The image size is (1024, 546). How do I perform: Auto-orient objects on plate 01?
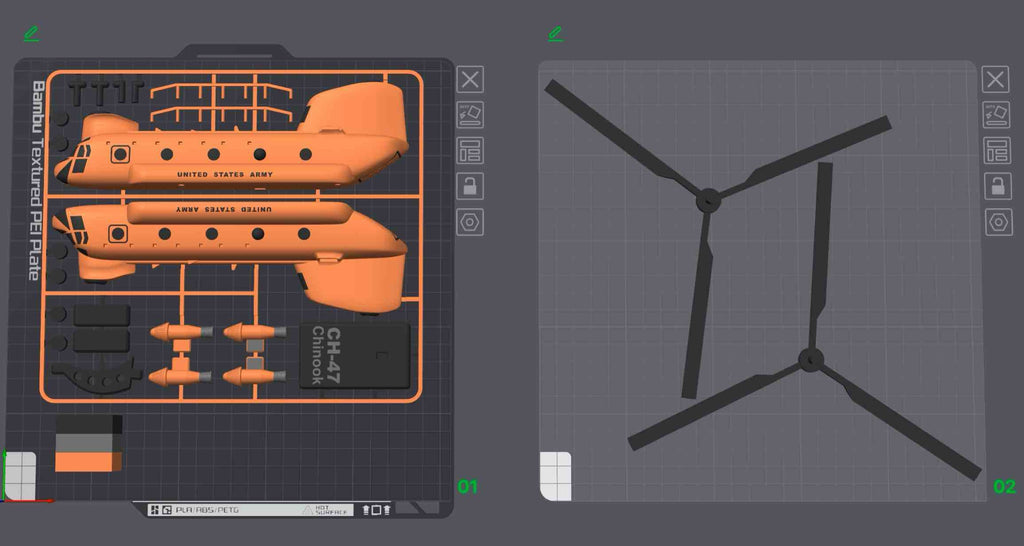coord(470,115)
